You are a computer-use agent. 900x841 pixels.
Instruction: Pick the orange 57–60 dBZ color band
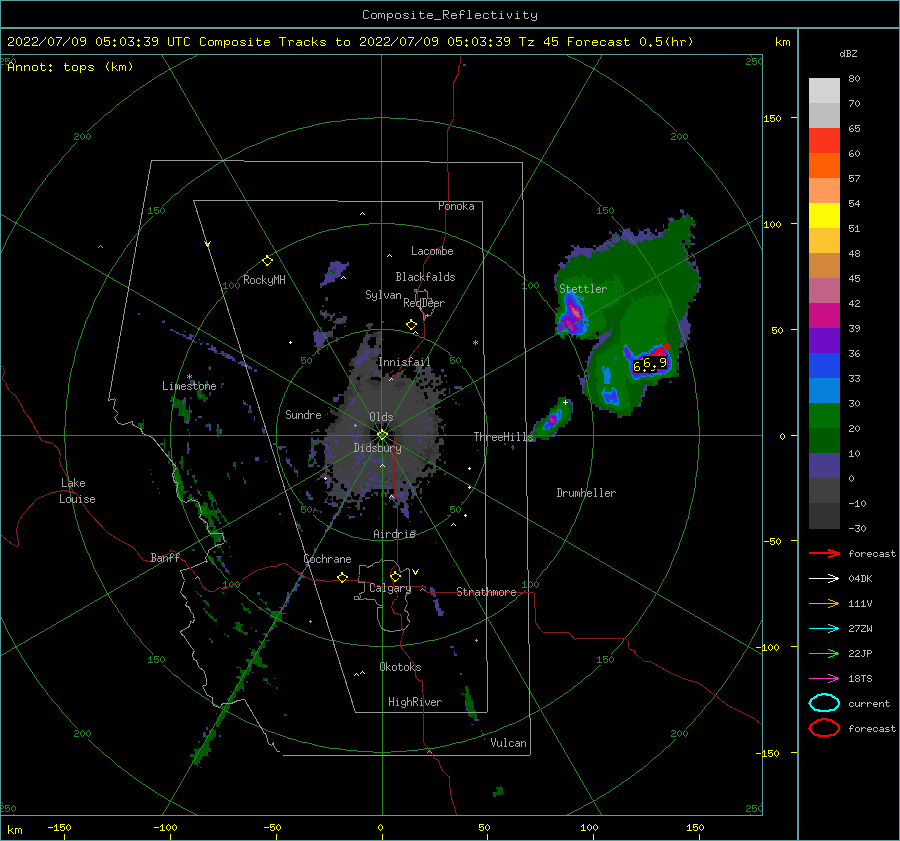pyautogui.click(x=824, y=166)
